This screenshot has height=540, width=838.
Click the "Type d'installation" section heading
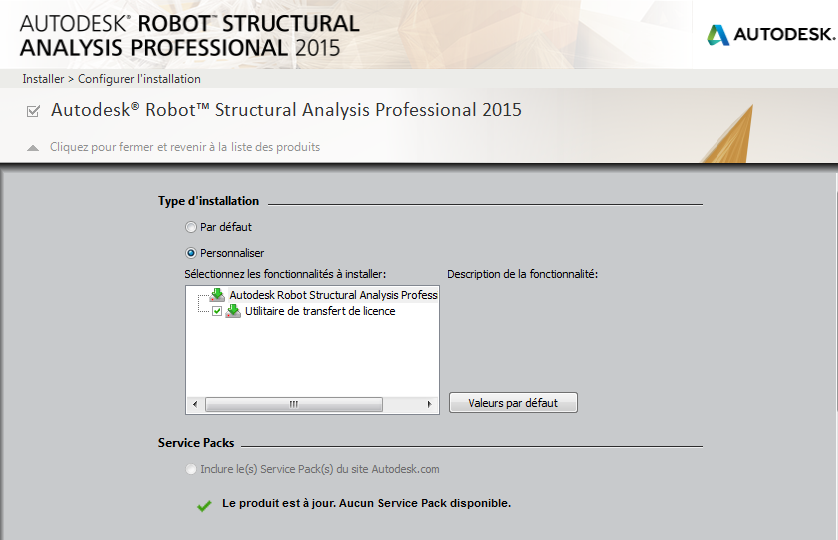(x=208, y=201)
